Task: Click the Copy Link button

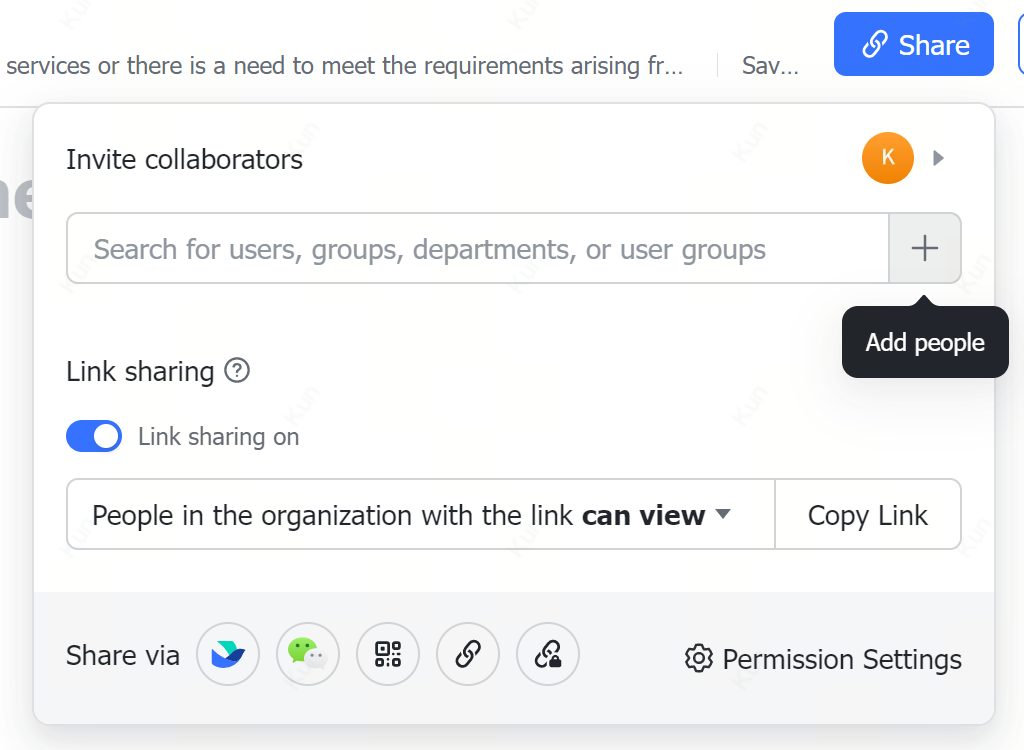Action: point(867,515)
